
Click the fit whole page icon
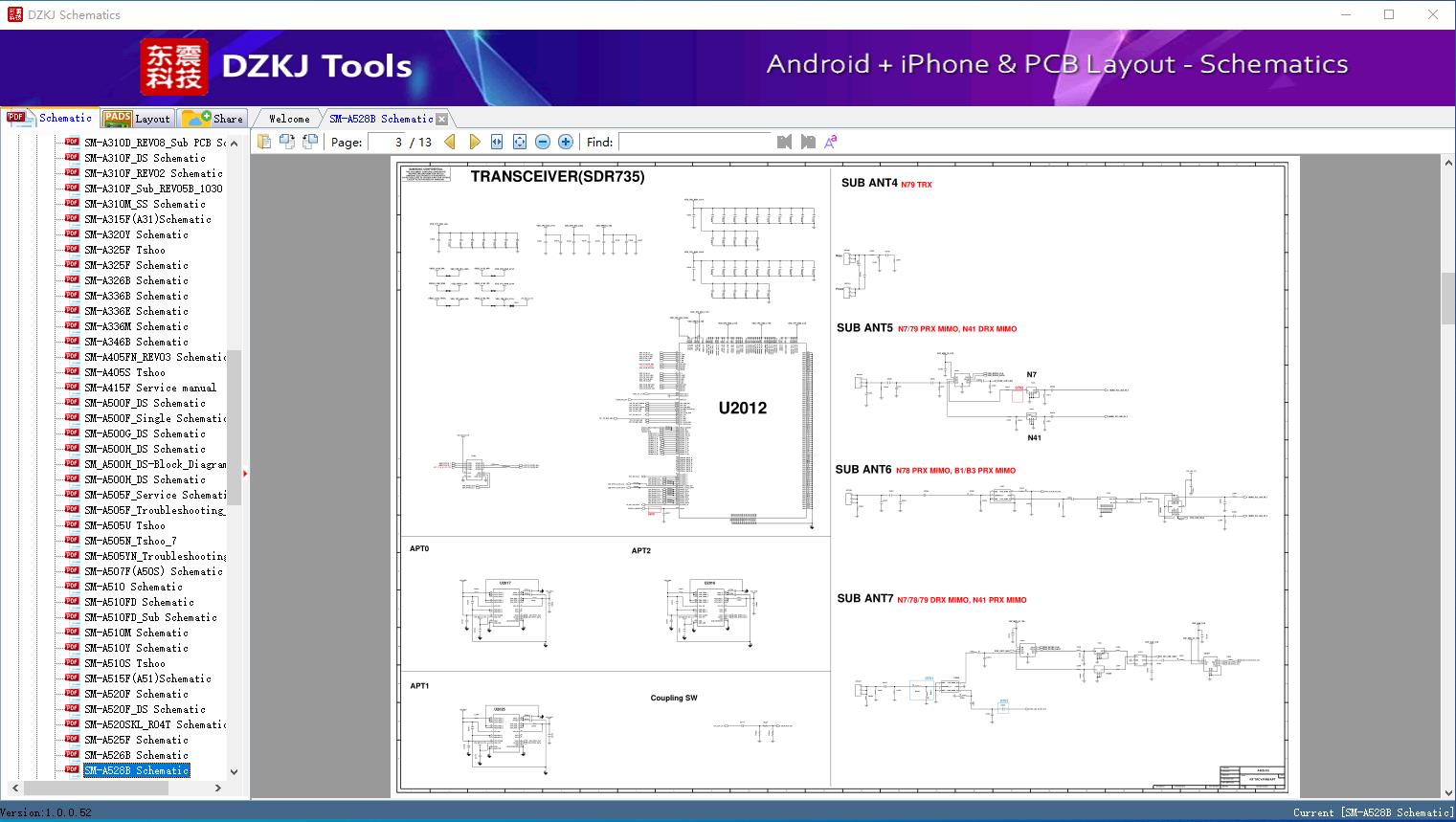520,142
